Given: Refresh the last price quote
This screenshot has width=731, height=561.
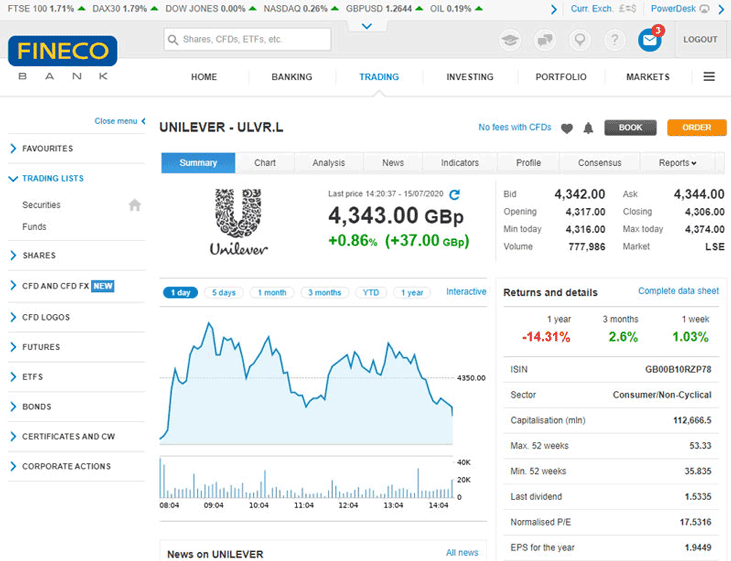Looking at the screenshot, I should click(454, 194).
